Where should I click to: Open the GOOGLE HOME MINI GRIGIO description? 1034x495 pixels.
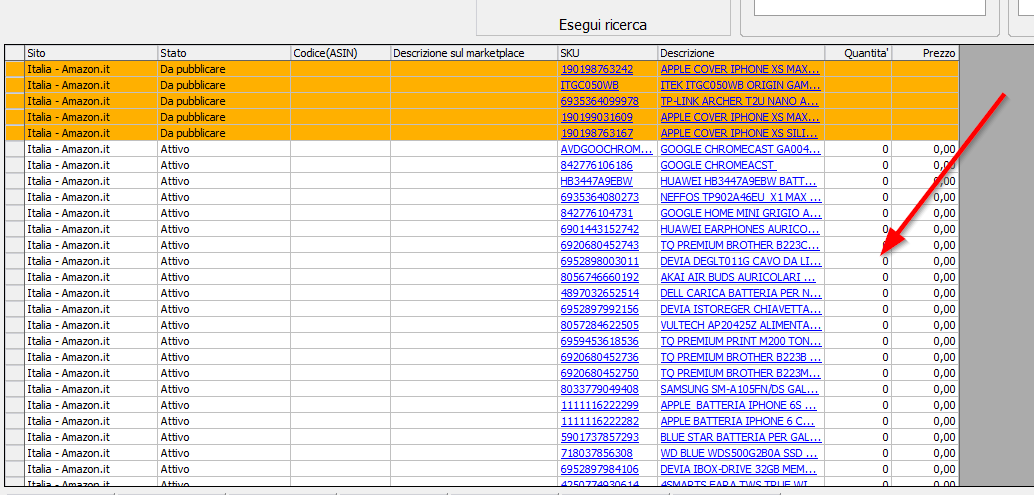(x=741, y=213)
